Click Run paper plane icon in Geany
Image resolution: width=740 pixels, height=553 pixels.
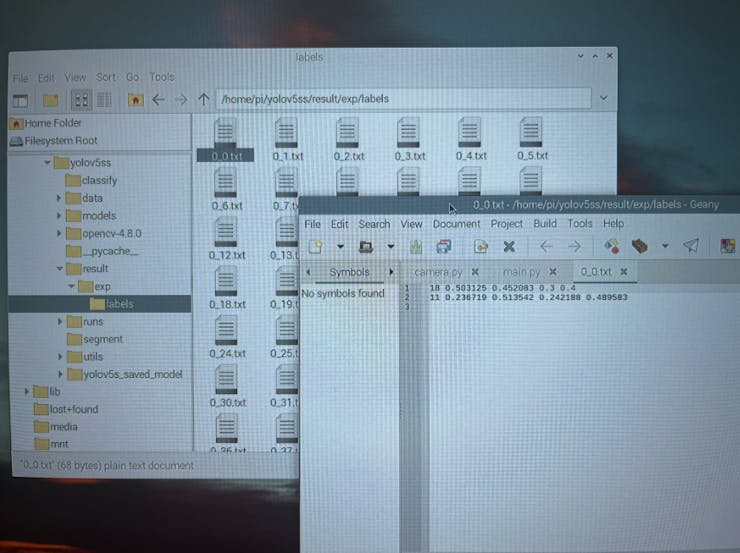691,245
